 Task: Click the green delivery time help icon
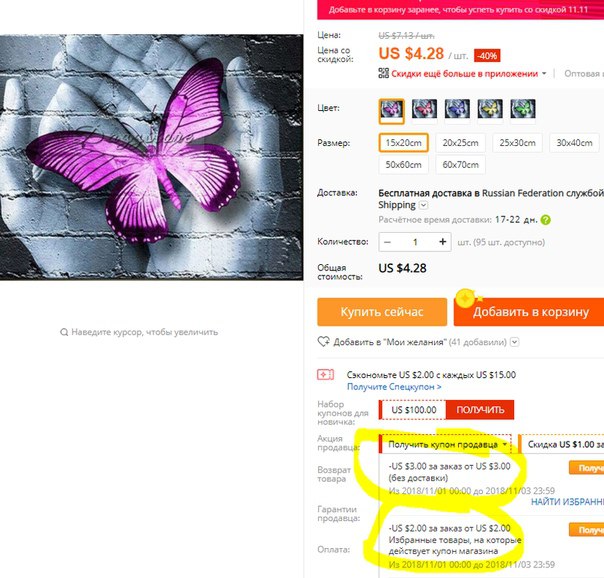[545, 220]
